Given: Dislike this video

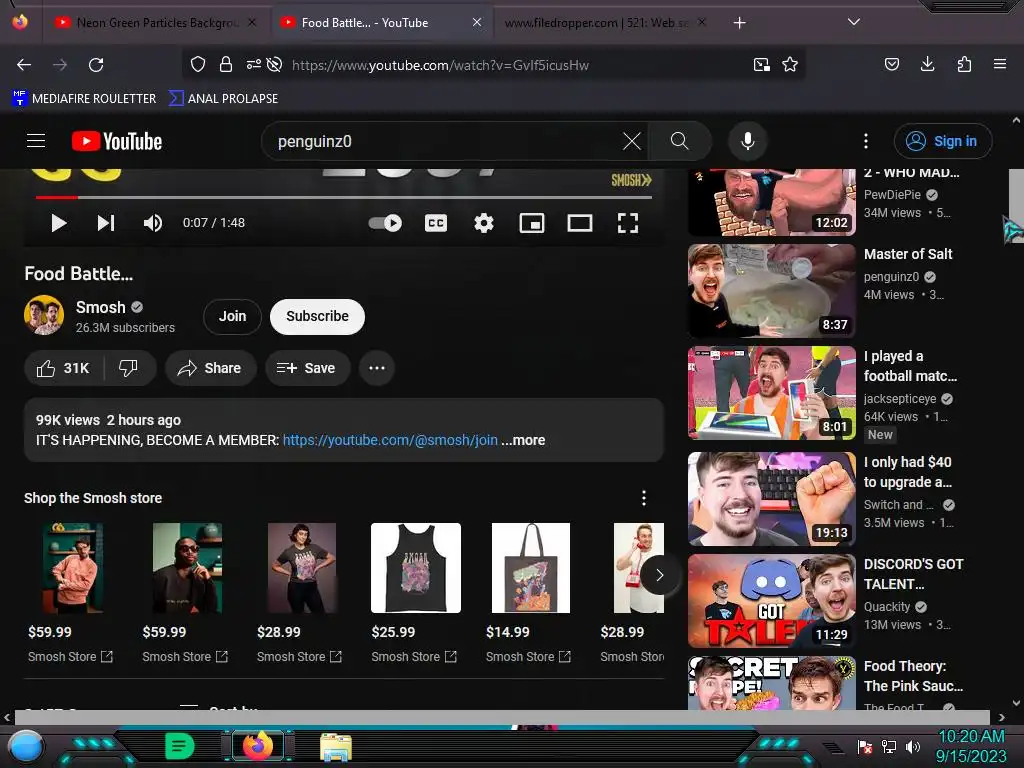Looking at the screenshot, I should [x=129, y=368].
